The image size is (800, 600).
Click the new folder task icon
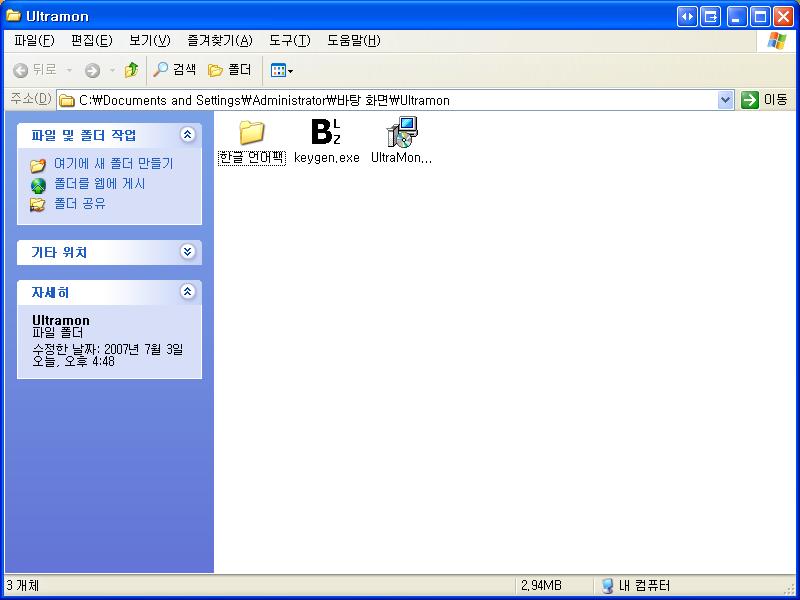38,165
